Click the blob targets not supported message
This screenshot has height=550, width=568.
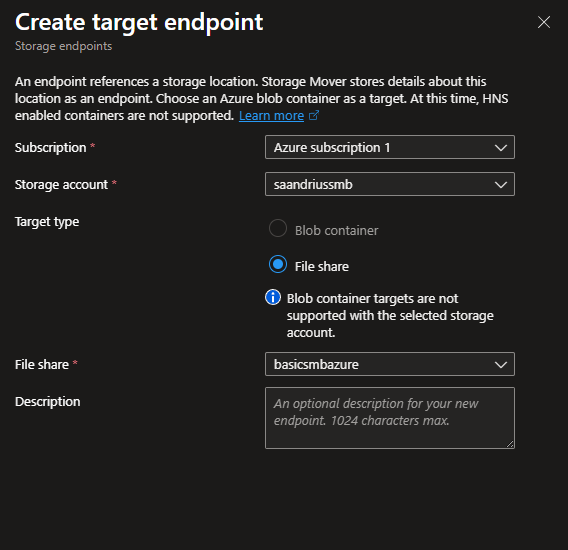(x=390, y=316)
